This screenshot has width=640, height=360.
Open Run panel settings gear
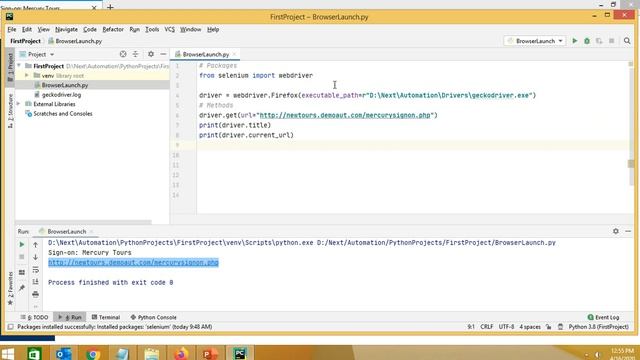tap(616, 231)
